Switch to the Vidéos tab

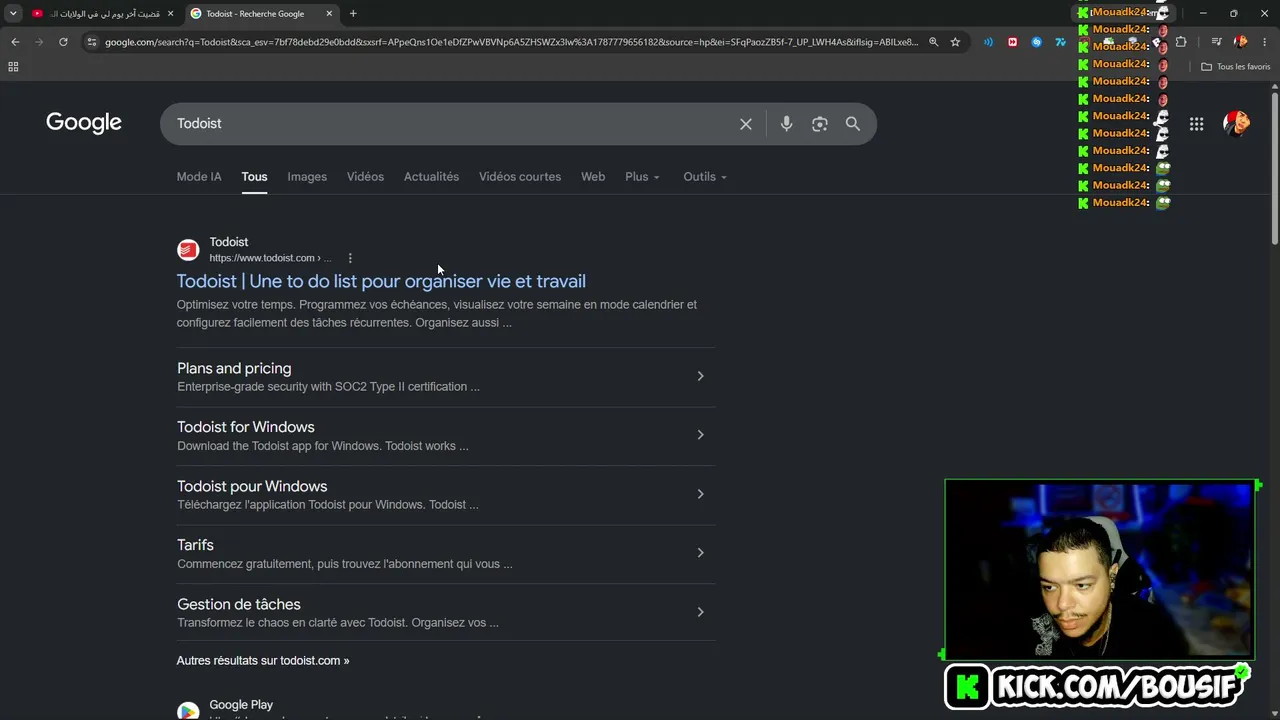(365, 177)
